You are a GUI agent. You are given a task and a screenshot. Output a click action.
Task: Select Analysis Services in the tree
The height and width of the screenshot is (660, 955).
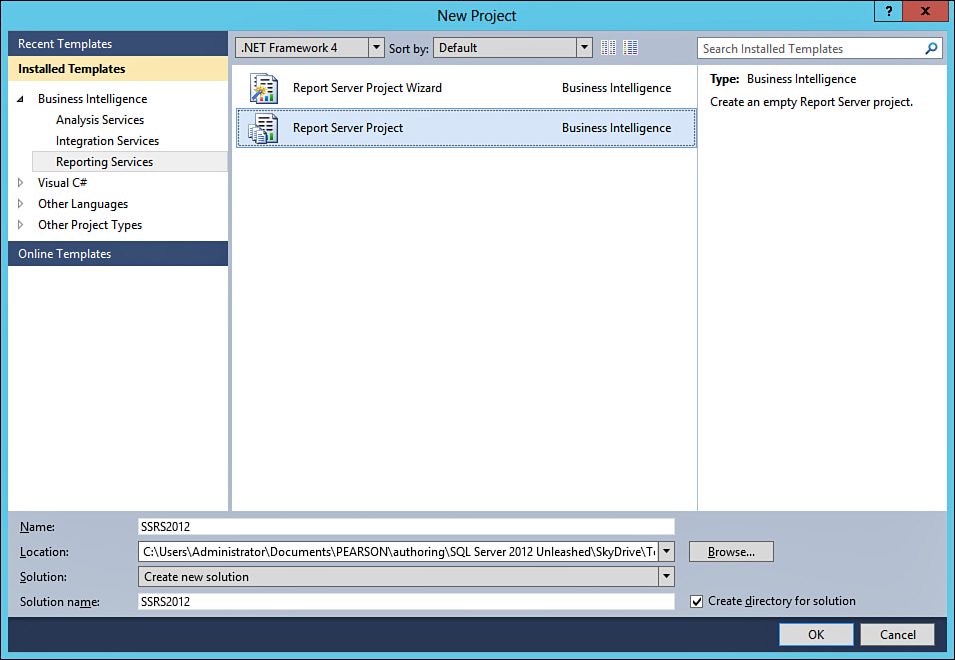point(100,120)
